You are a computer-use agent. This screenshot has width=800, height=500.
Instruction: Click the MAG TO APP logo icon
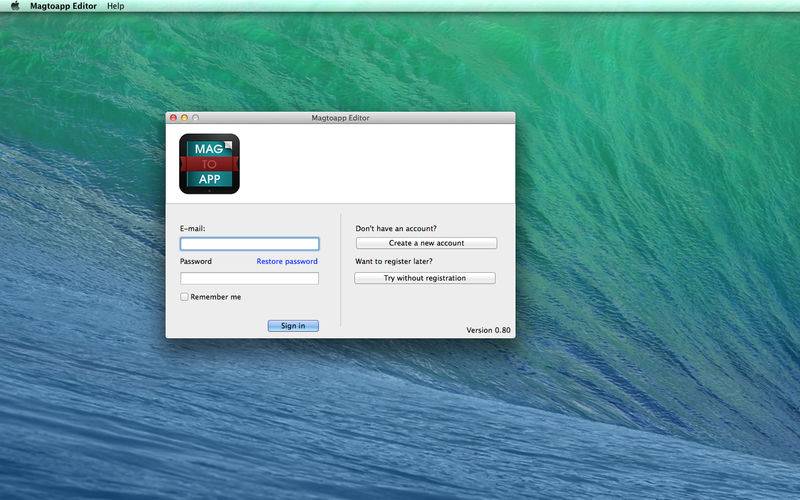click(x=209, y=164)
